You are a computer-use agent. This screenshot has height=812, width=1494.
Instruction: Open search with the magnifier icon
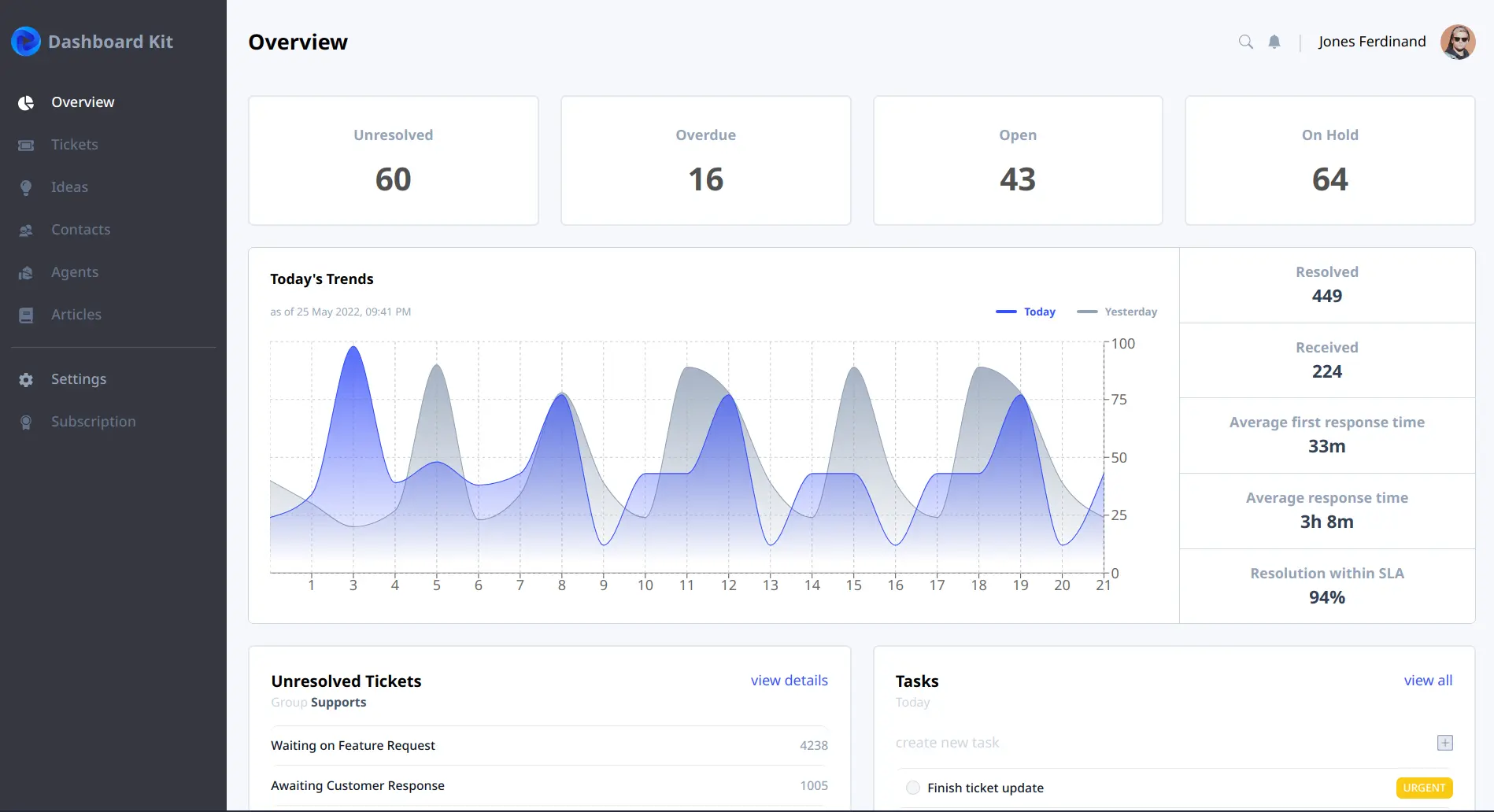point(1245,42)
